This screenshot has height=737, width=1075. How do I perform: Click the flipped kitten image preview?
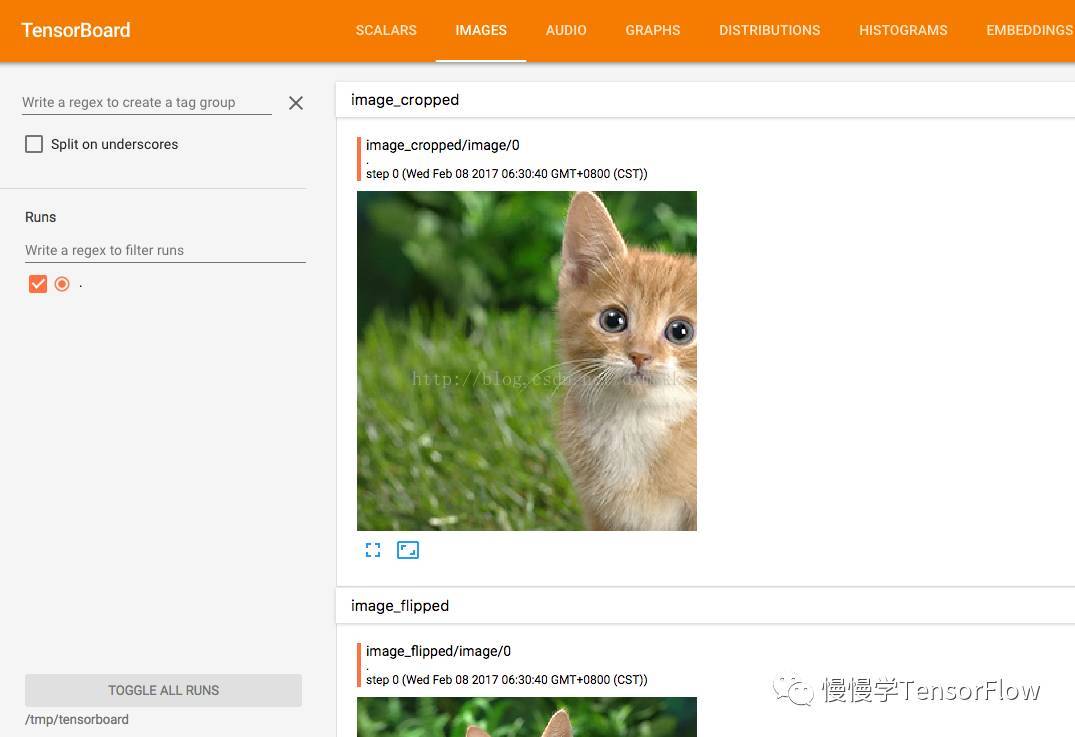click(x=527, y=717)
